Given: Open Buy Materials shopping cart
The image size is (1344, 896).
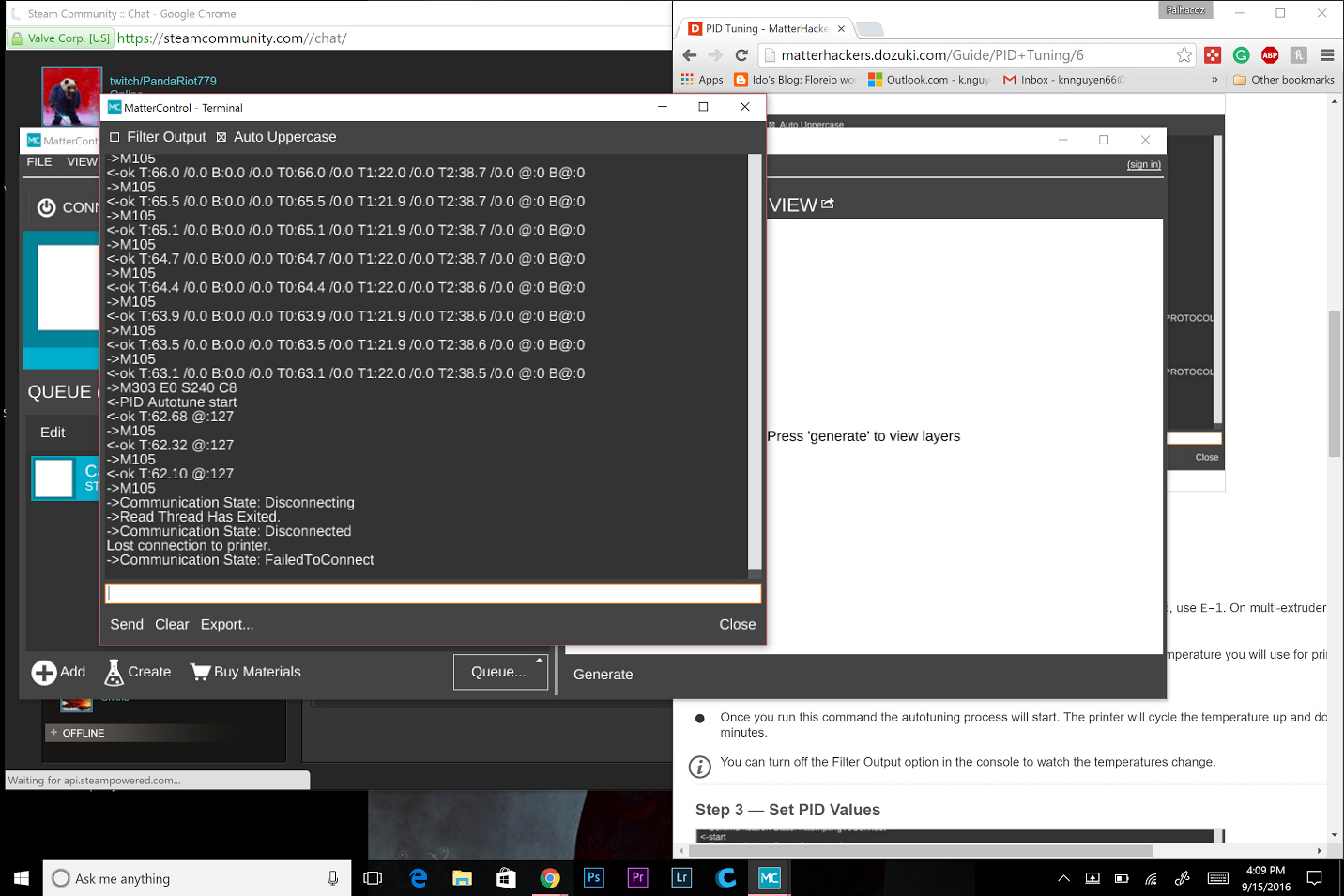Looking at the screenshot, I should pos(201,672).
